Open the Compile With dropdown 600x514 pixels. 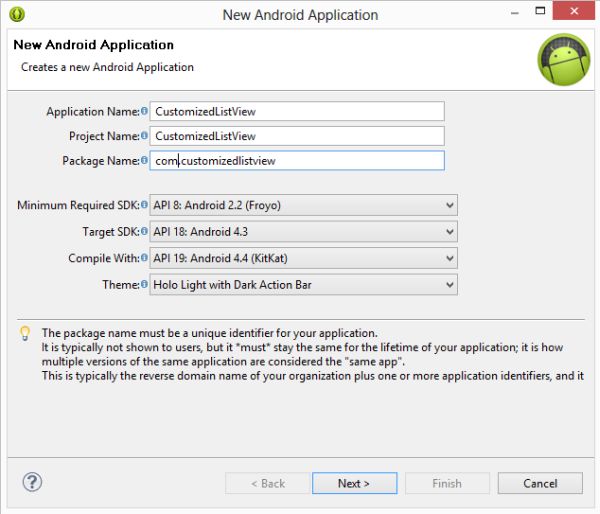[x=303, y=258]
